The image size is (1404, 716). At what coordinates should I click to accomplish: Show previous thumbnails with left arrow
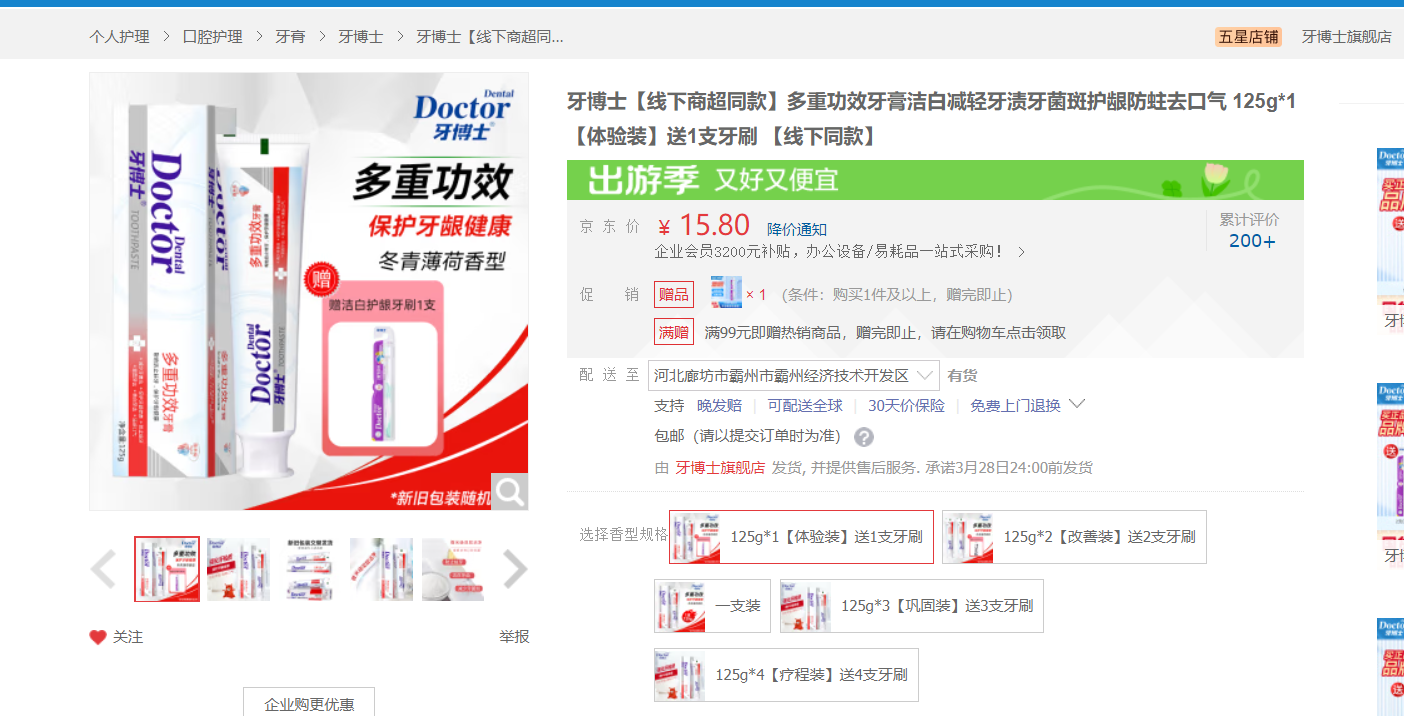[x=104, y=570]
